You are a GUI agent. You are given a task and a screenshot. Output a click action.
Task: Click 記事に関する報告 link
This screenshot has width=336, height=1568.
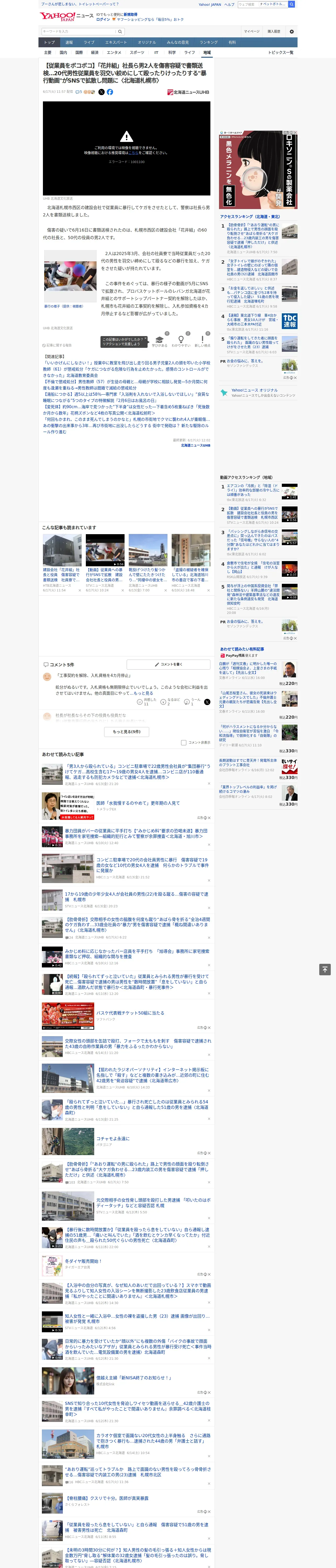click(x=58, y=345)
